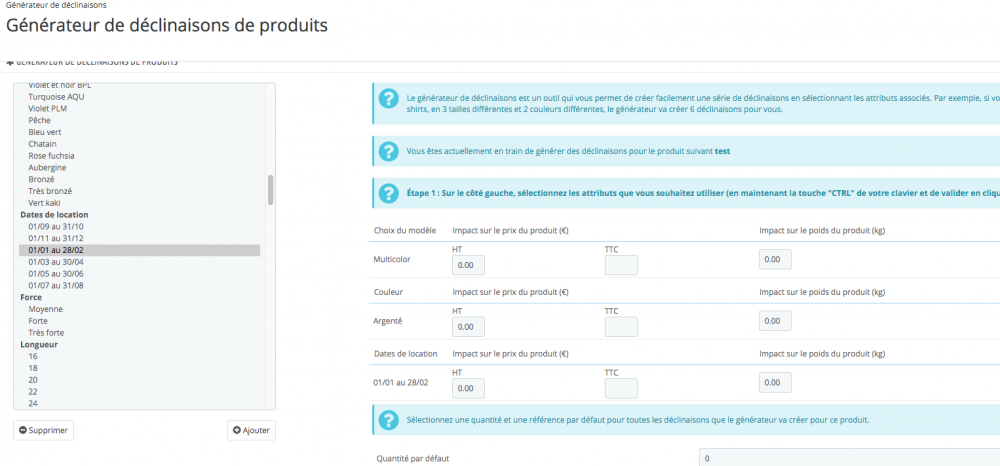Select the 01/01 au 28/02 rental date
The image size is (1000, 466).
tap(56, 250)
